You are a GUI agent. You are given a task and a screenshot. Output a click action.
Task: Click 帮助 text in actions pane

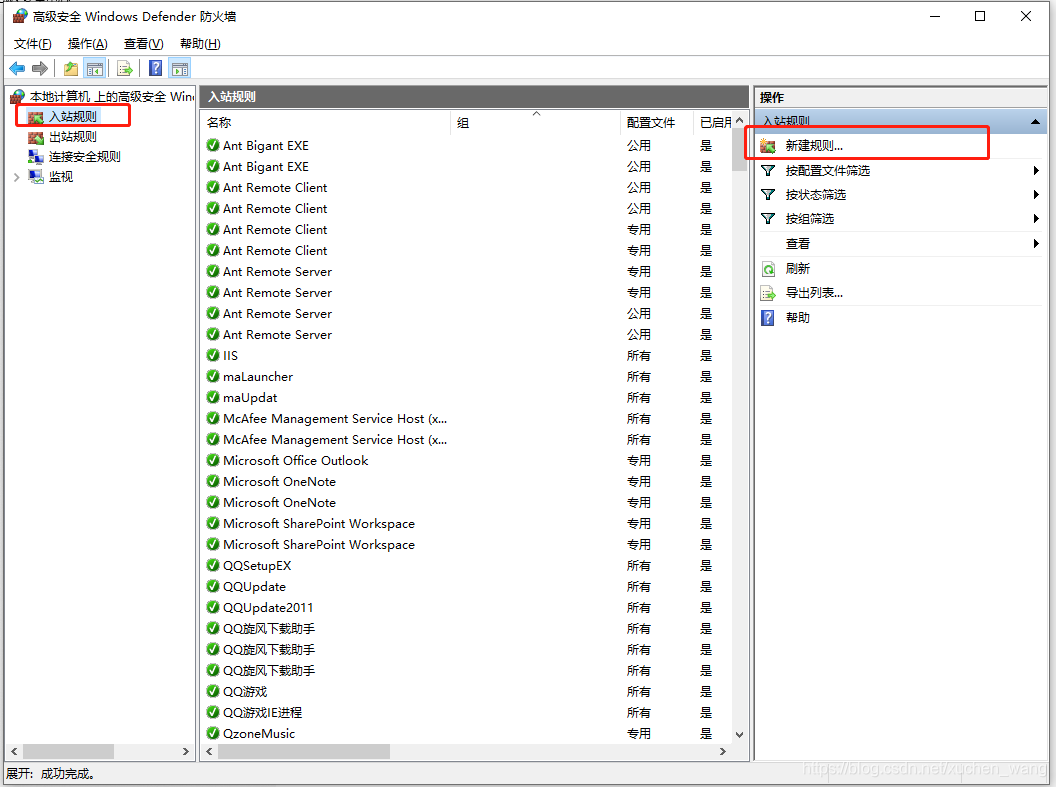[797, 318]
